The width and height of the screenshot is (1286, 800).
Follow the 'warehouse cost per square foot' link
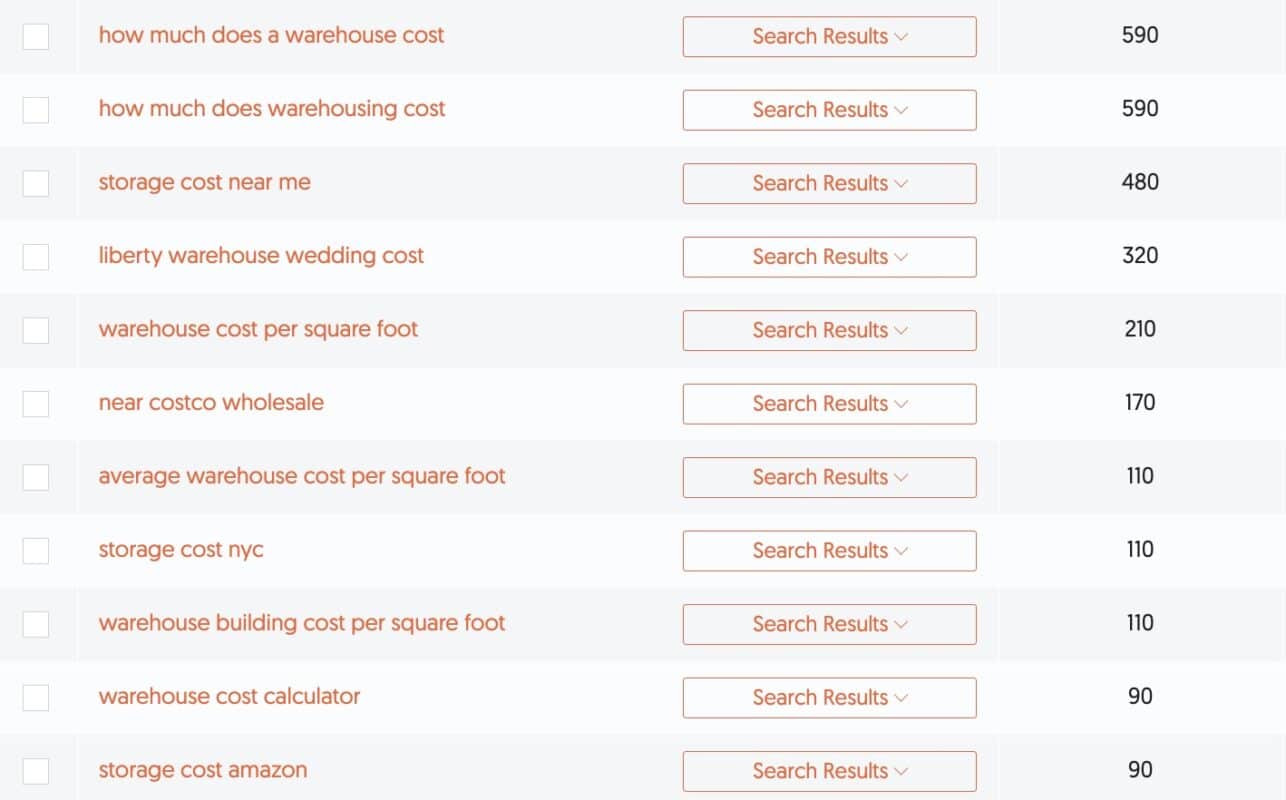tap(258, 329)
